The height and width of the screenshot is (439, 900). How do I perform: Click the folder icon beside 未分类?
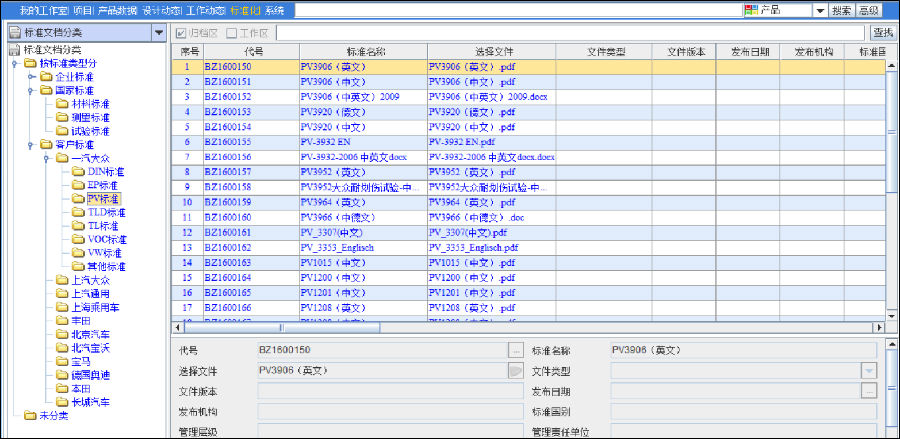[x=29, y=416]
